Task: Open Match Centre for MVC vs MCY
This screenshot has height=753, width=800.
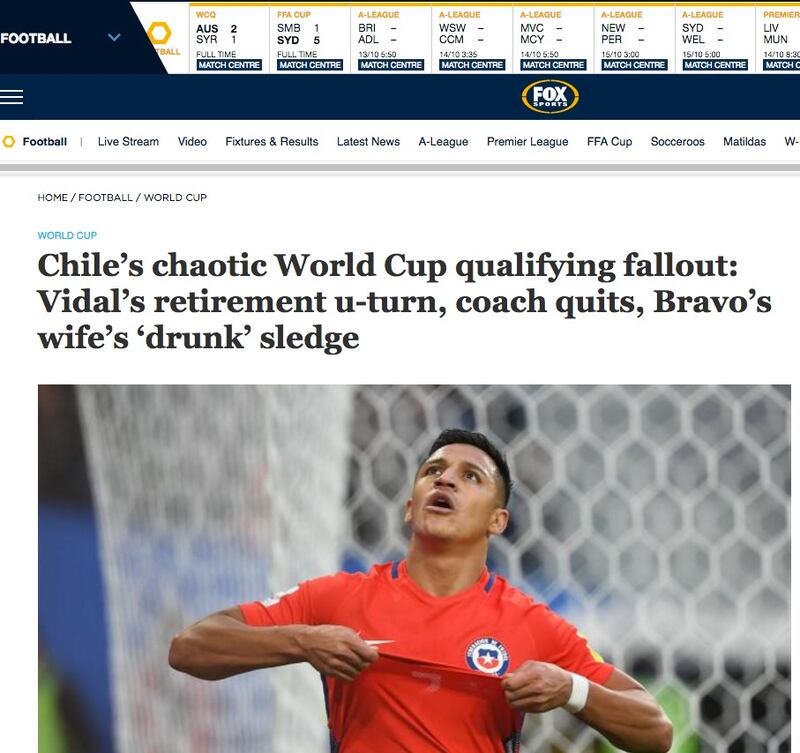Action: pyautogui.click(x=553, y=65)
